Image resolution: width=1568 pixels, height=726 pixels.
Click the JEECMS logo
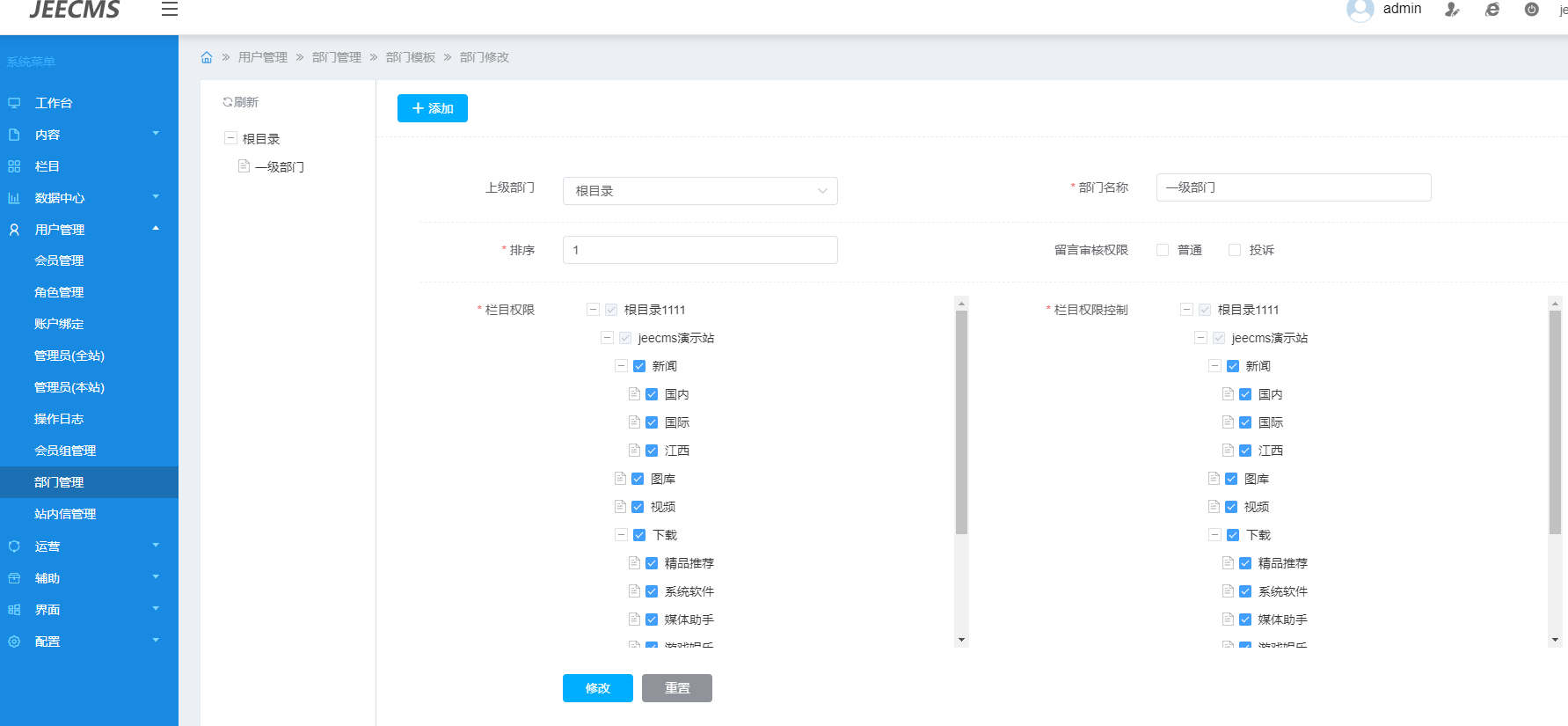pos(75,10)
